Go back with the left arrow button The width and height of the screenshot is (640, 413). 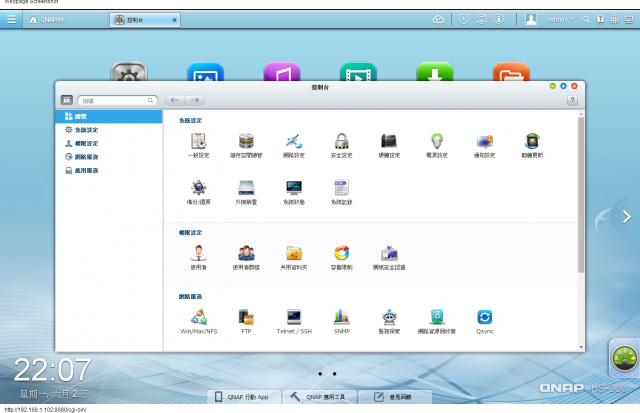175,100
